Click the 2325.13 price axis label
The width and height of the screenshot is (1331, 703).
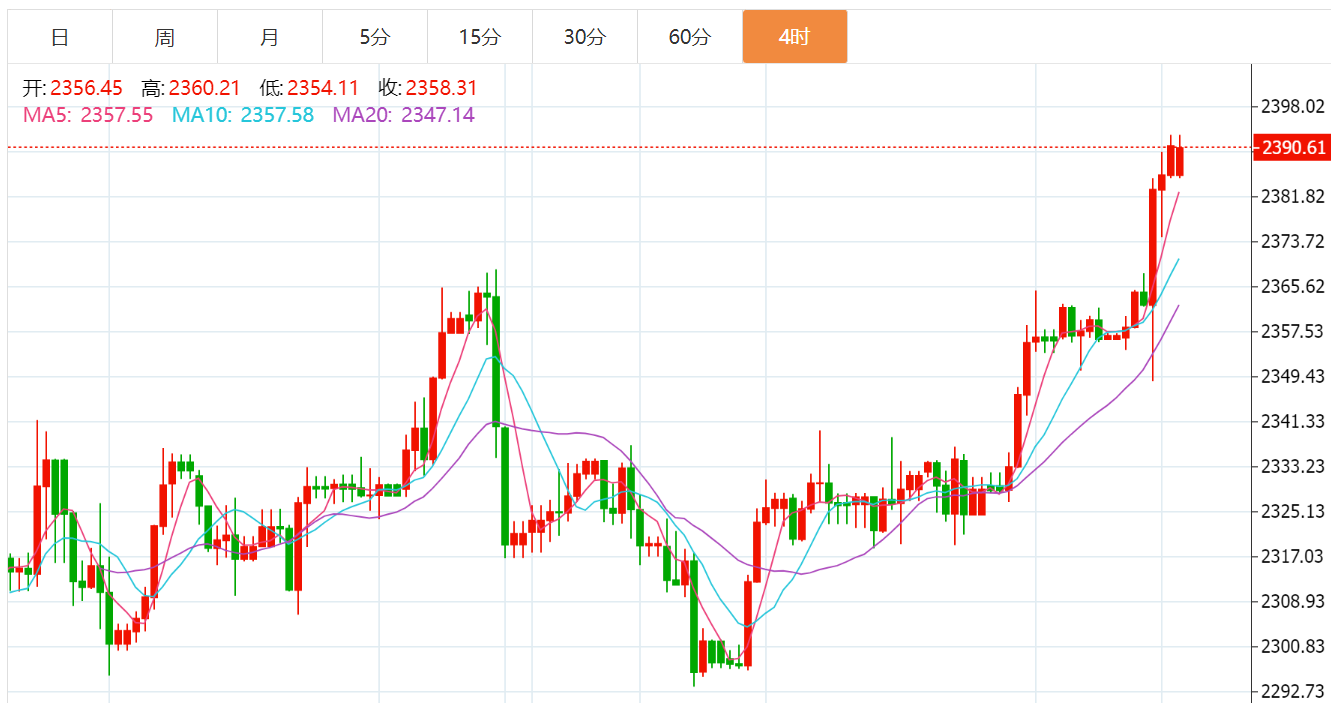pyautogui.click(x=1293, y=511)
